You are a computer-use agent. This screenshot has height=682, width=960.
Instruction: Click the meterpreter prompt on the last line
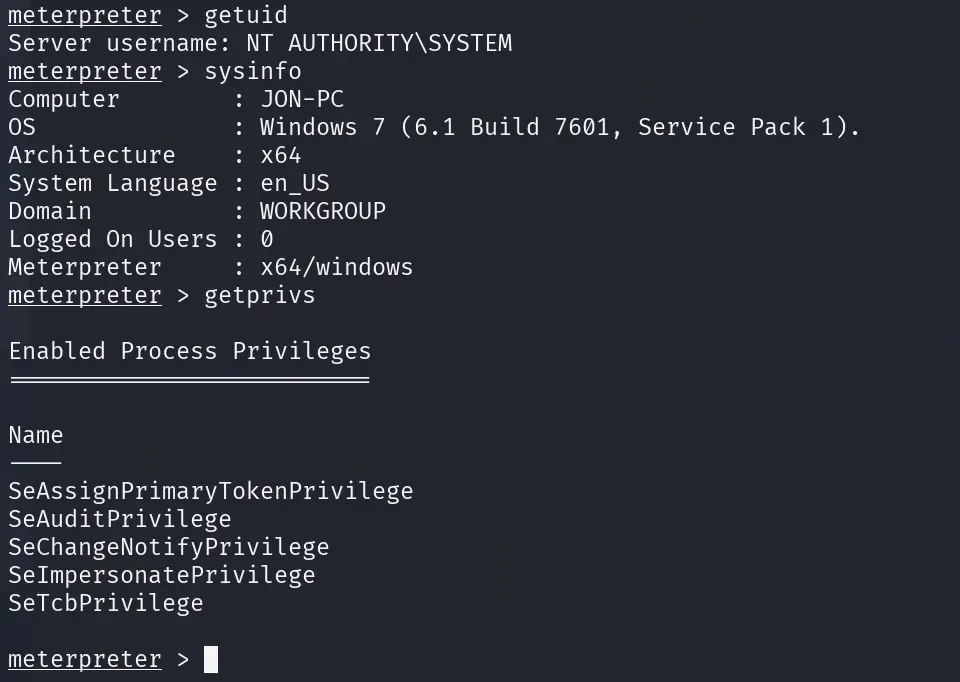coord(85,660)
